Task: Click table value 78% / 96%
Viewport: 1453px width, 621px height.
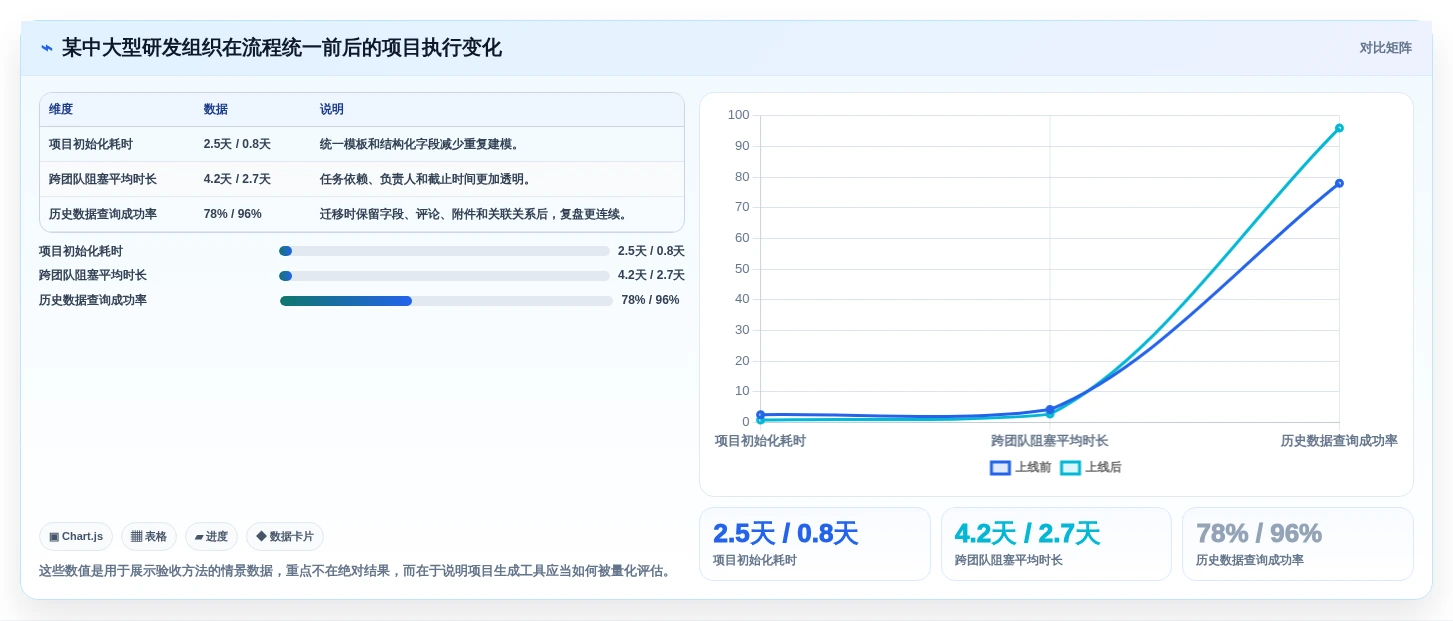Action: pos(233,214)
